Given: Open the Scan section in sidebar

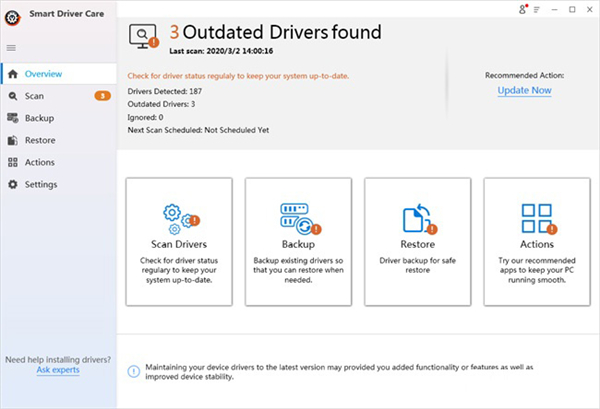Looking at the screenshot, I should click(x=34, y=96).
